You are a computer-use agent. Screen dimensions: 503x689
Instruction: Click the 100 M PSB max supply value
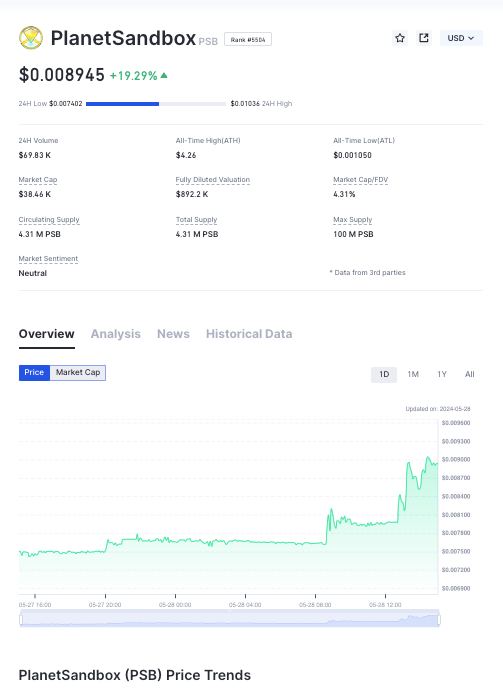pyautogui.click(x=353, y=234)
